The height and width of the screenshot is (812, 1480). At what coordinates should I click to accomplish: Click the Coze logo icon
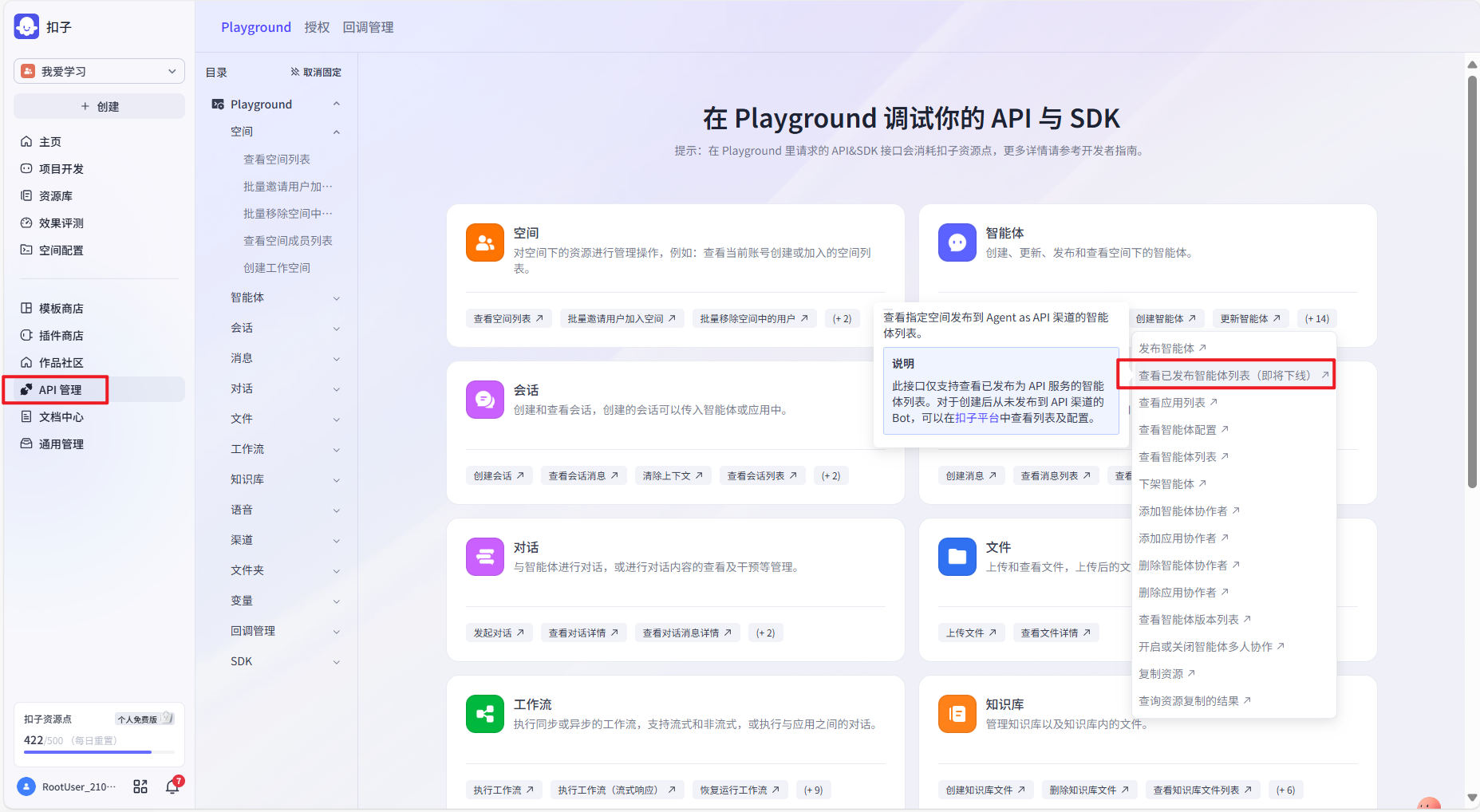[x=26, y=26]
